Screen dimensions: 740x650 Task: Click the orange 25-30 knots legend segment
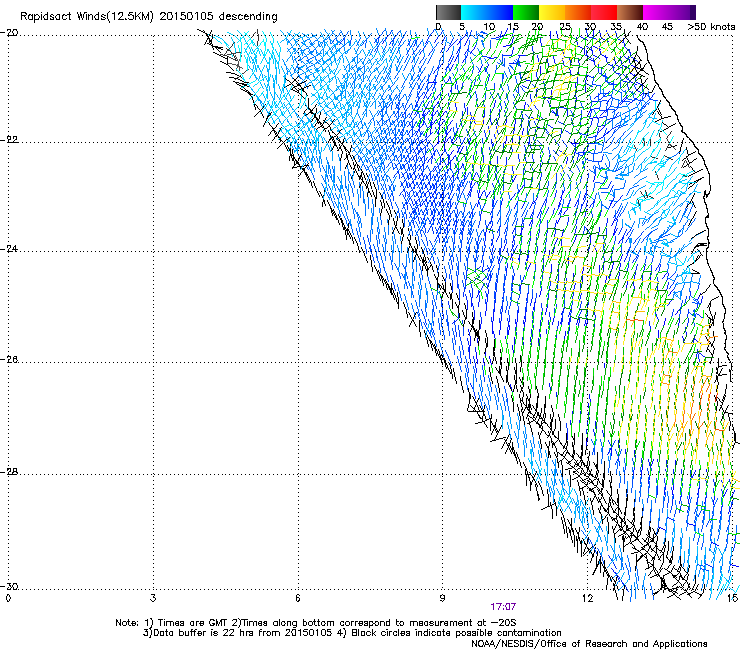click(x=578, y=12)
